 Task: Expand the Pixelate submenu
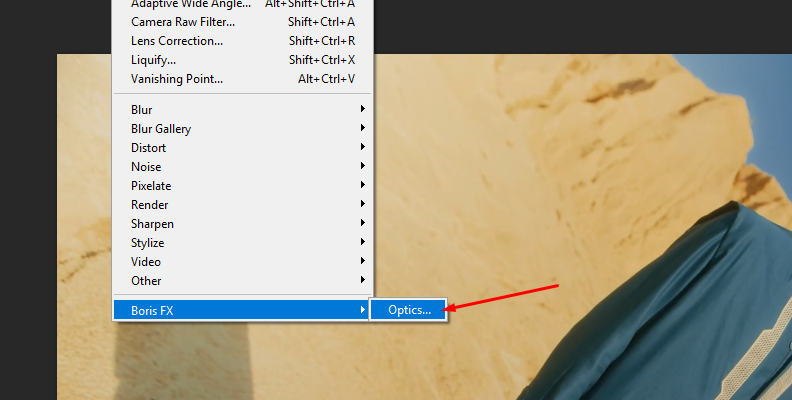click(242, 186)
